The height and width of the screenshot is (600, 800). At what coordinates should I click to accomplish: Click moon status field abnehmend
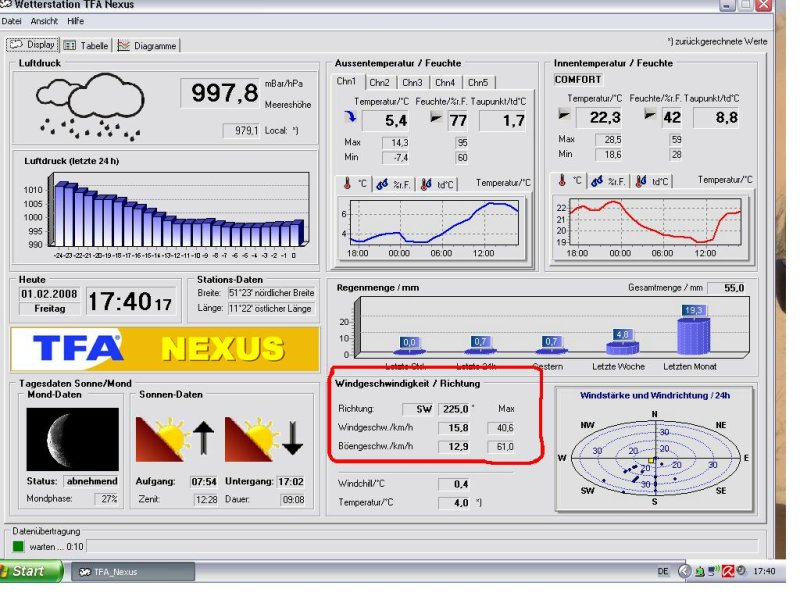coord(91,481)
